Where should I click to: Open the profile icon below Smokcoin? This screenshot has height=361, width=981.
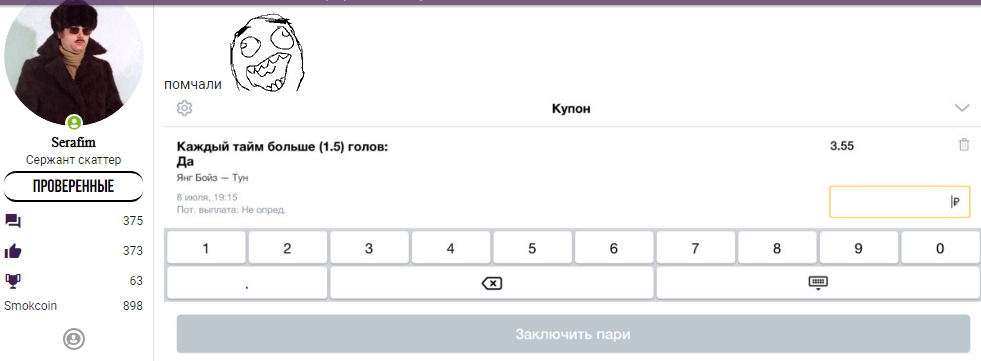click(74, 339)
